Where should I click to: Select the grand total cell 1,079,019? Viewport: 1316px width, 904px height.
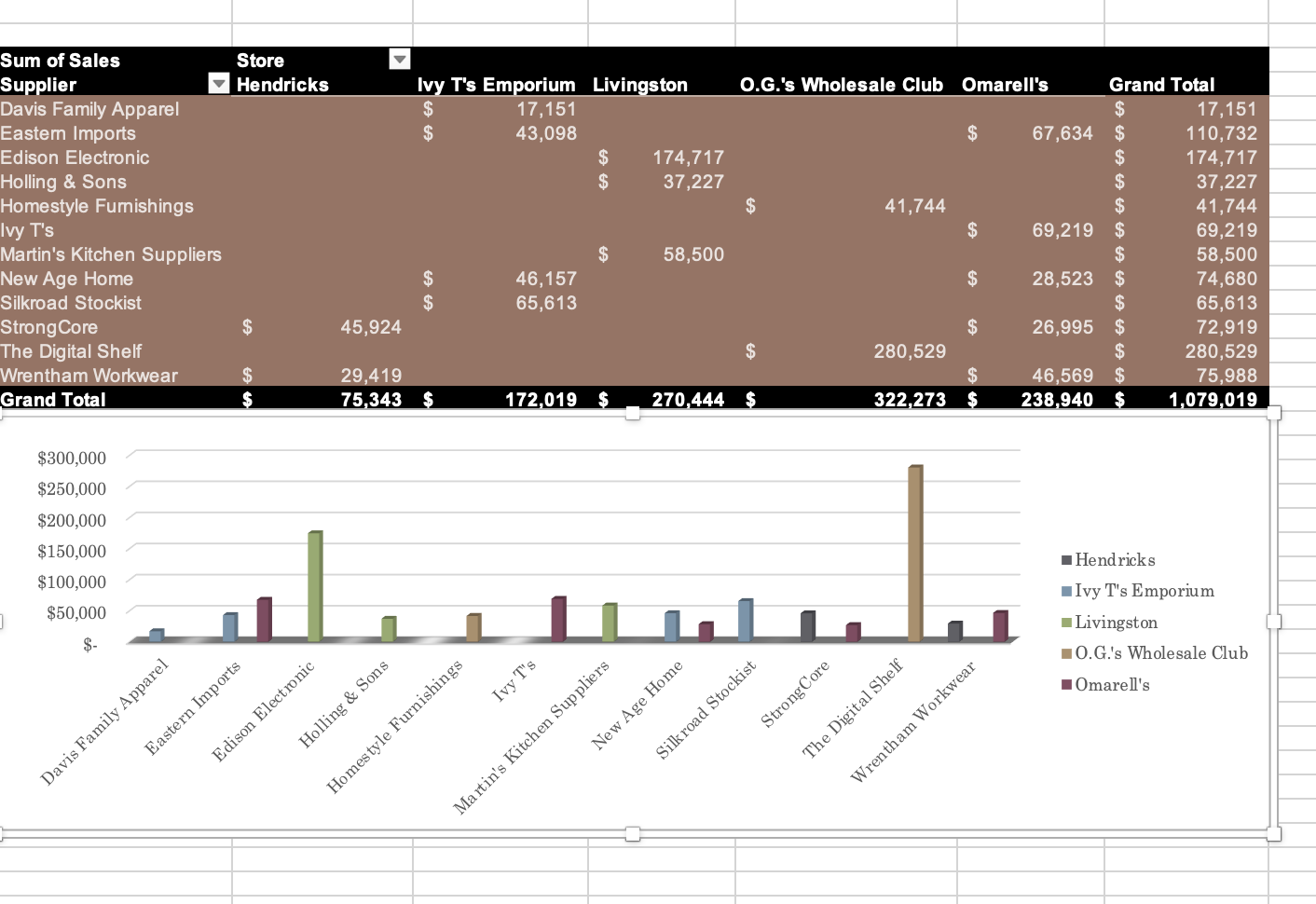point(1186,399)
